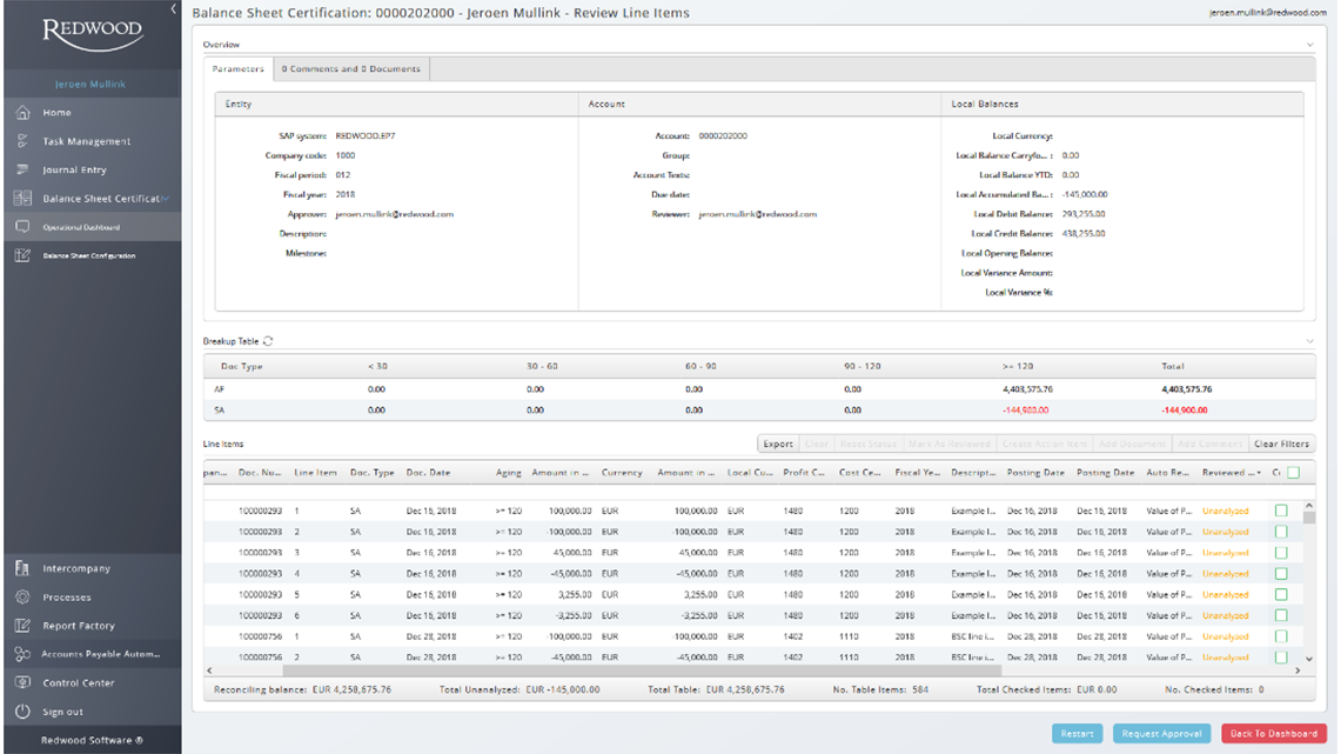The width and height of the screenshot is (1341, 754).
Task: Open the 0 Comments and 0 Documents tab
Action: pyautogui.click(x=351, y=69)
